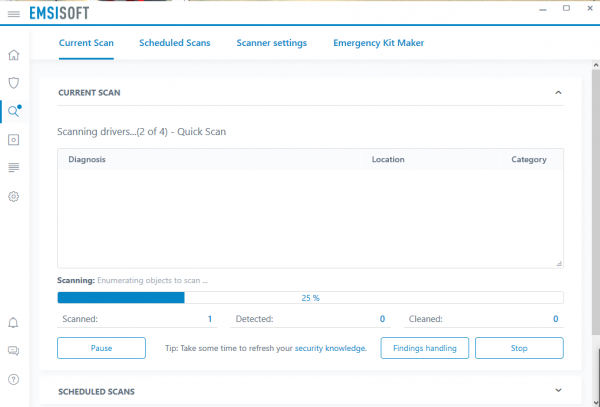Open Findings handling options
Image resolution: width=600 pixels, height=407 pixels.
(425, 348)
